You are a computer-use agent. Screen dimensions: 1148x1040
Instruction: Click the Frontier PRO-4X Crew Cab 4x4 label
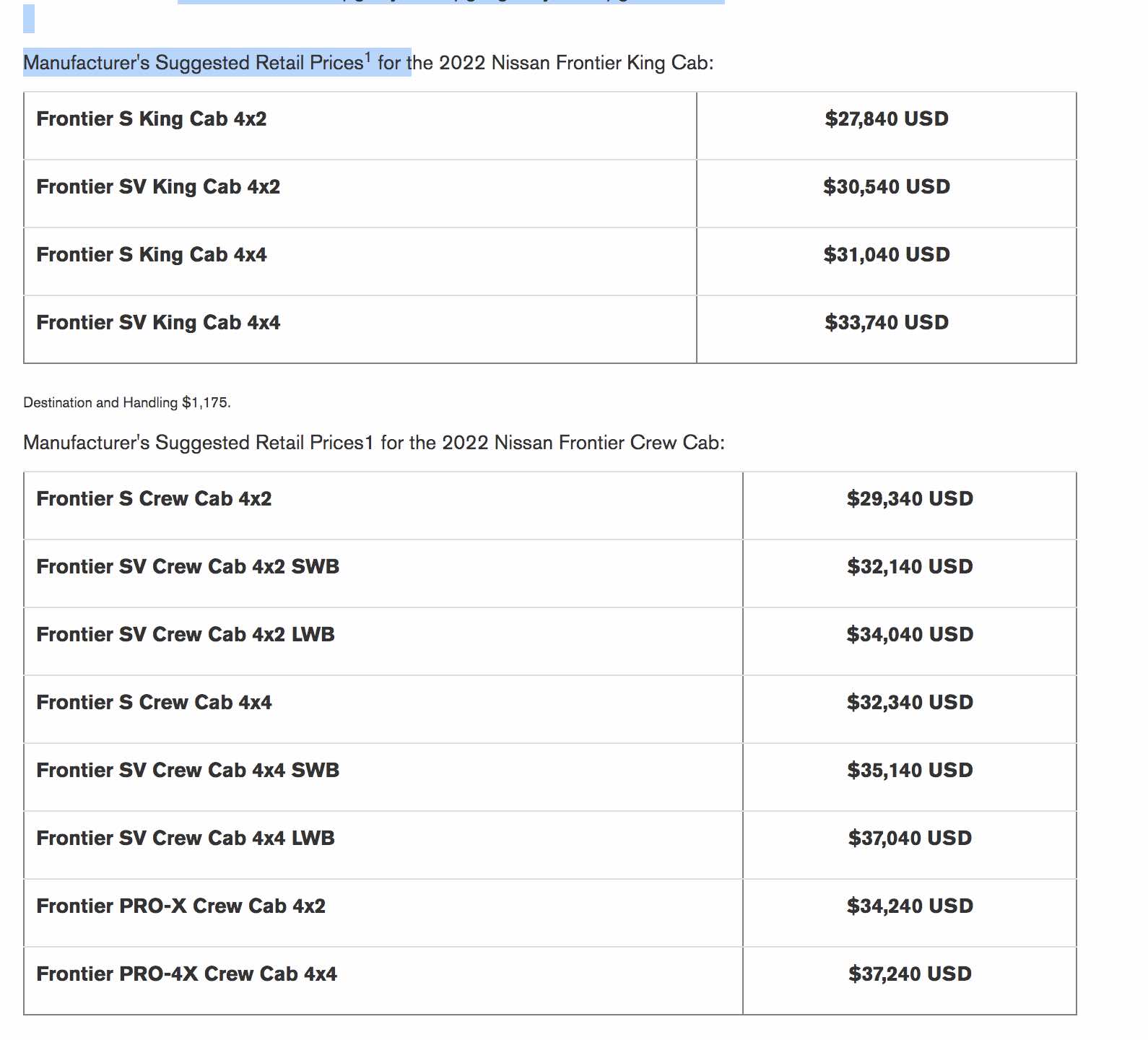tap(186, 974)
